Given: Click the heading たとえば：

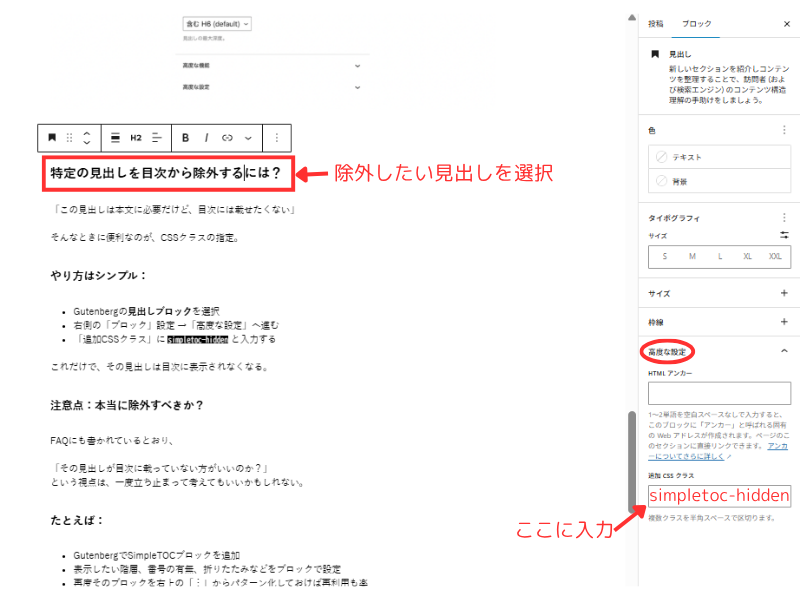Looking at the screenshot, I should tap(77, 520).
